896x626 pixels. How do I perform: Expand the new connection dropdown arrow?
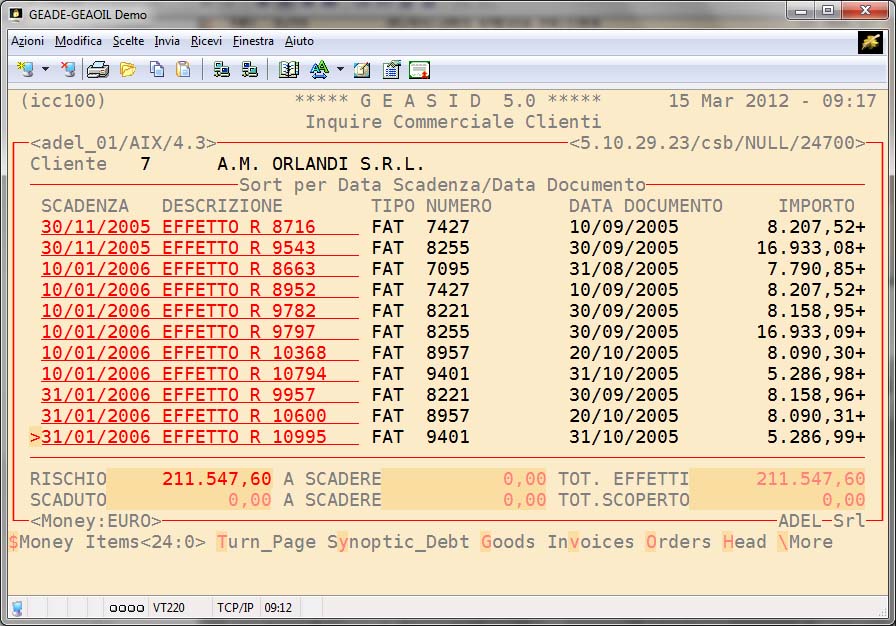point(45,70)
